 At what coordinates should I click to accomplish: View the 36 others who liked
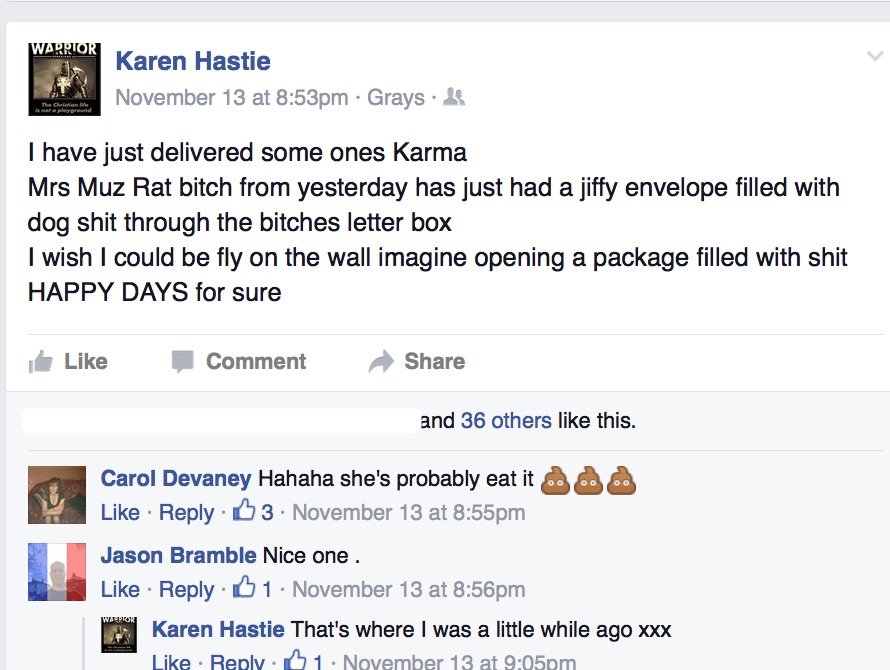(506, 421)
